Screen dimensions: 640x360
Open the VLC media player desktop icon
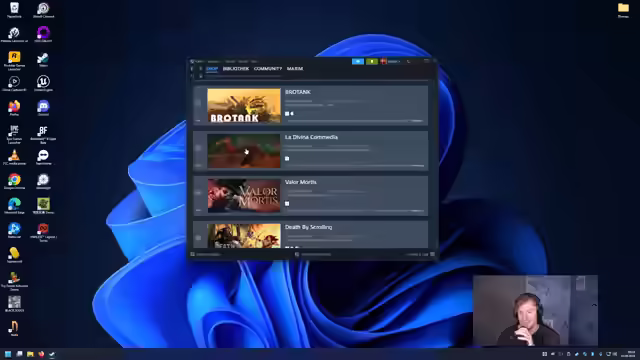click(14, 157)
